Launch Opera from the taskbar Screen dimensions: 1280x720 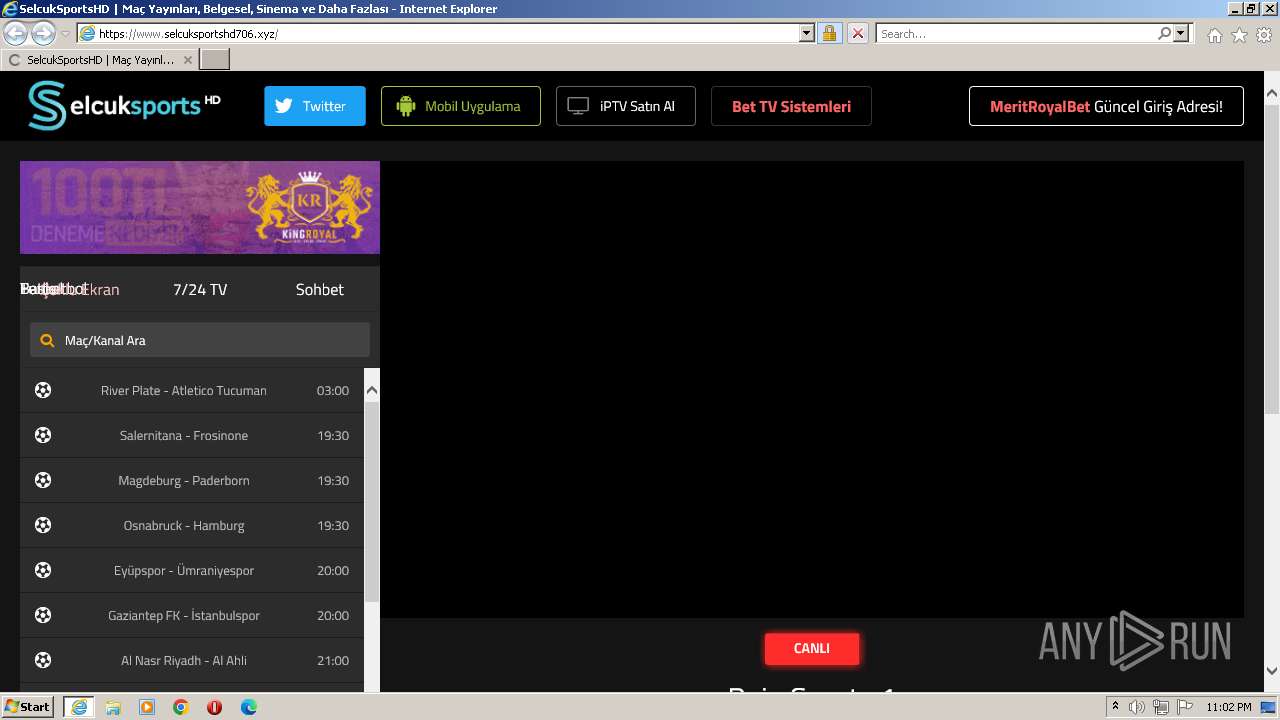[x=215, y=707]
